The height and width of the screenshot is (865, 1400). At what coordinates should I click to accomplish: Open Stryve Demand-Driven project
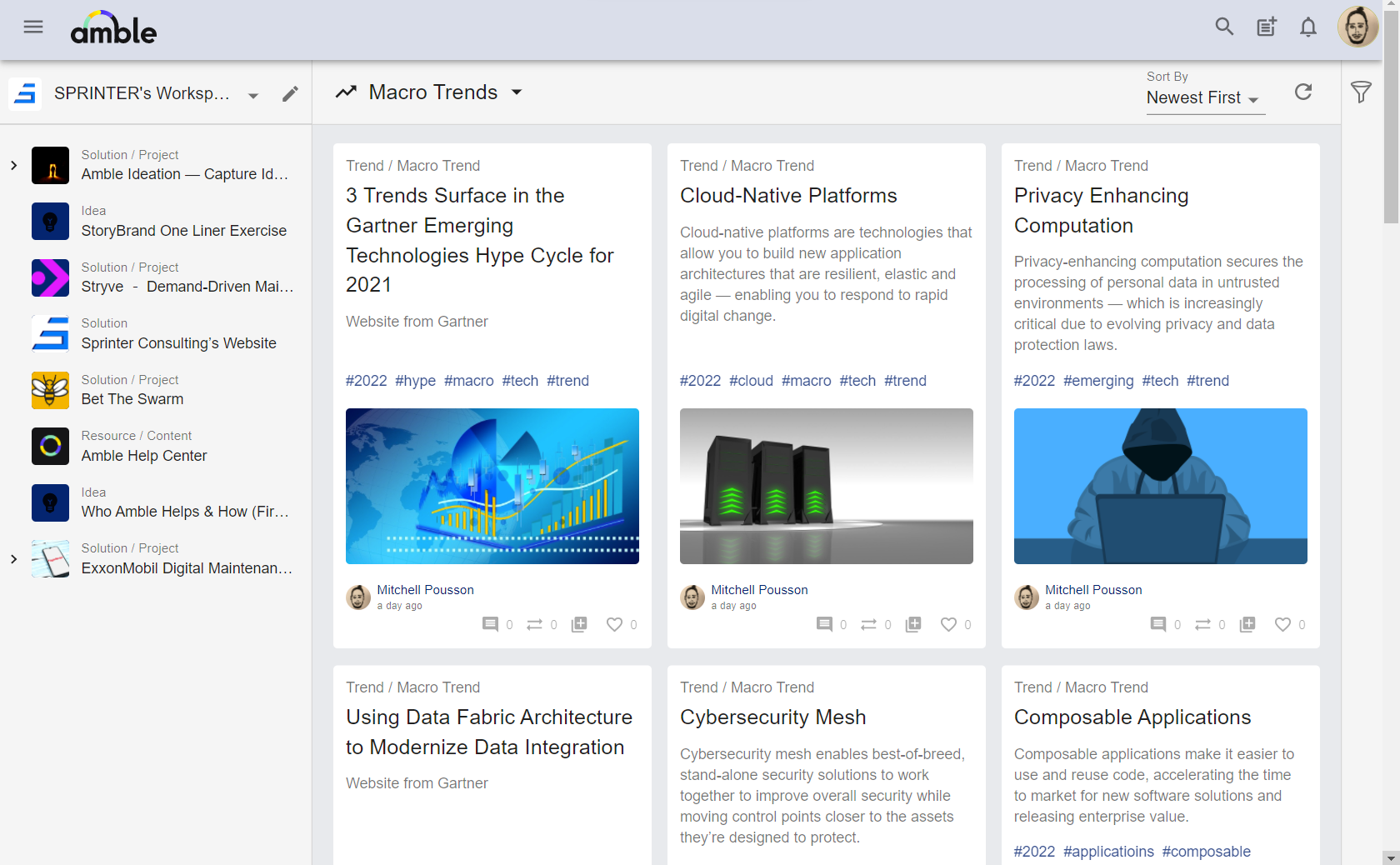pos(187,287)
